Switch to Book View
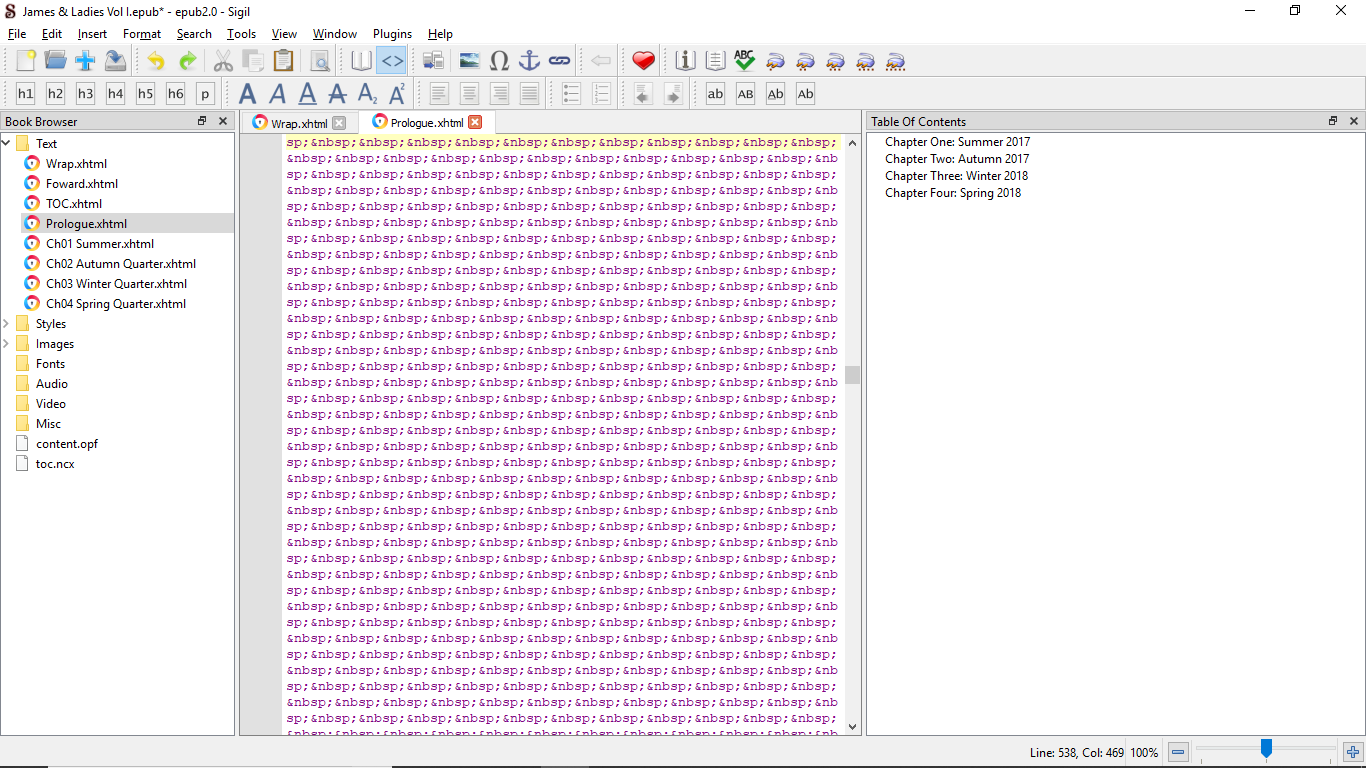Image resolution: width=1366 pixels, height=768 pixels. (x=361, y=61)
